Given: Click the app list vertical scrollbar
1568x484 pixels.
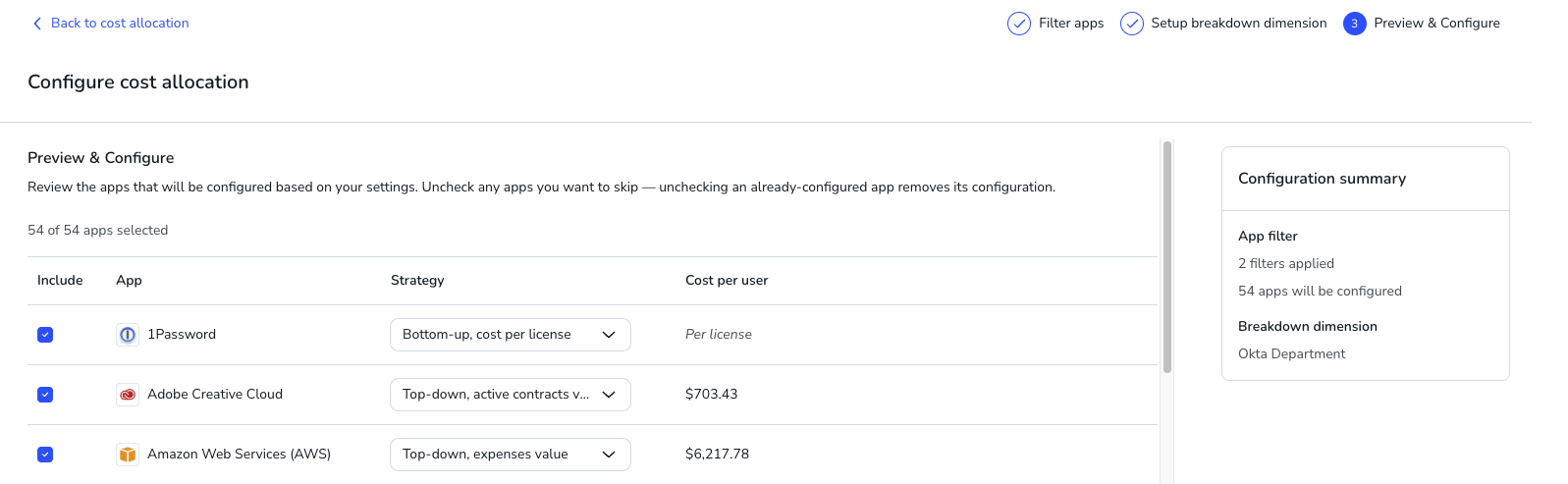Looking at the screenshot, I should point(1167,257).
